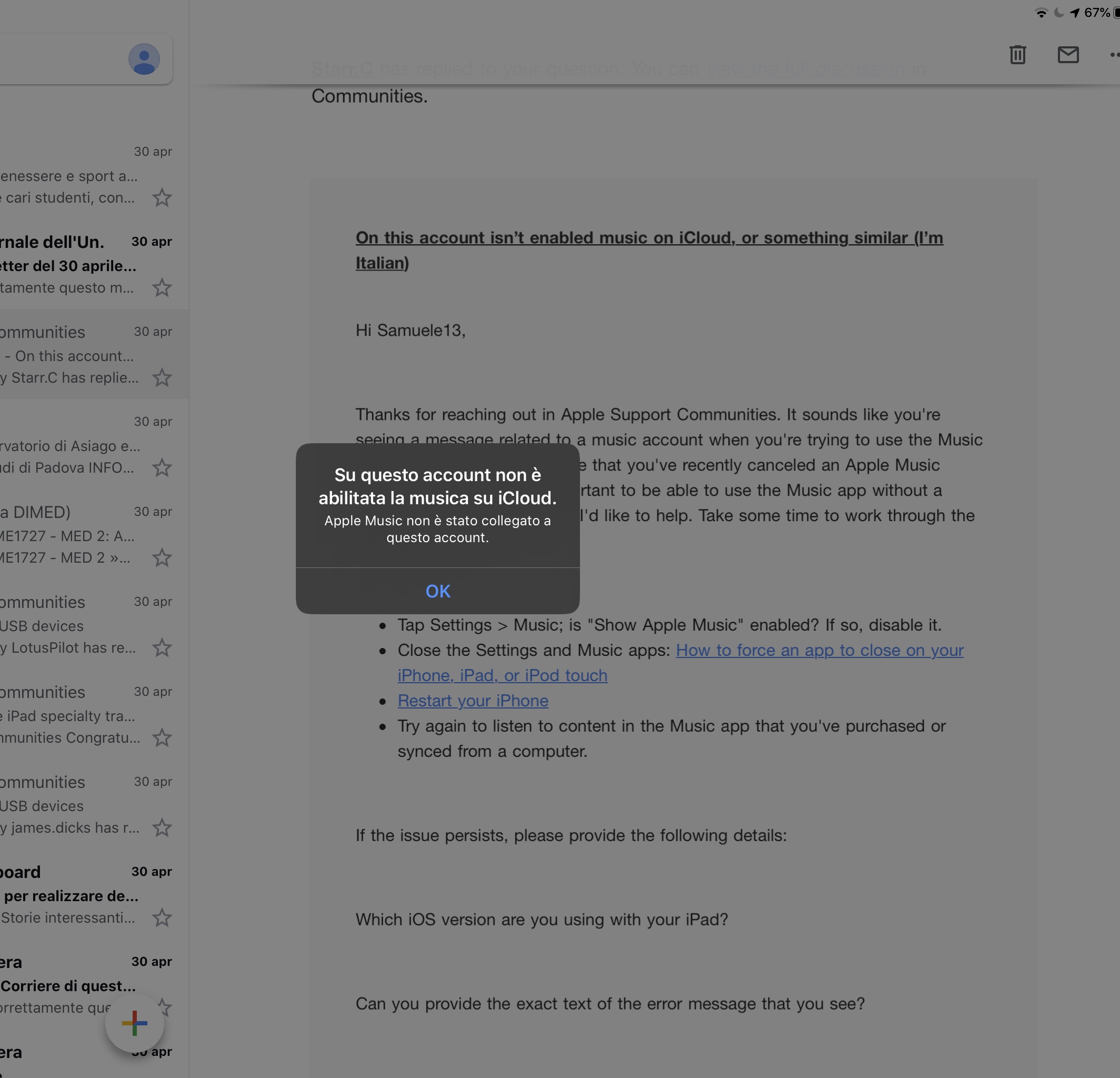This screenshot has width=1120, height=1078.
Task: Tap the mark as unread envelope icon
Action: [1067, 55]
